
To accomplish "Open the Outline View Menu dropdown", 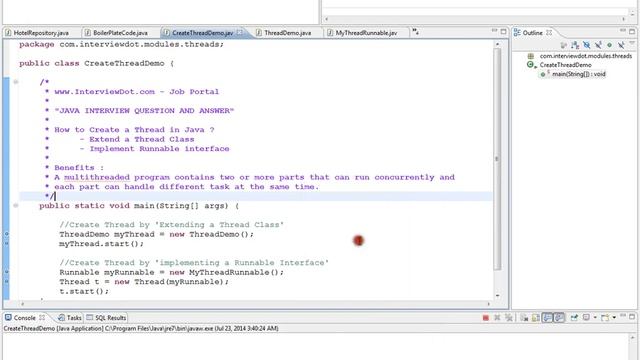I will tap(632, 42).
